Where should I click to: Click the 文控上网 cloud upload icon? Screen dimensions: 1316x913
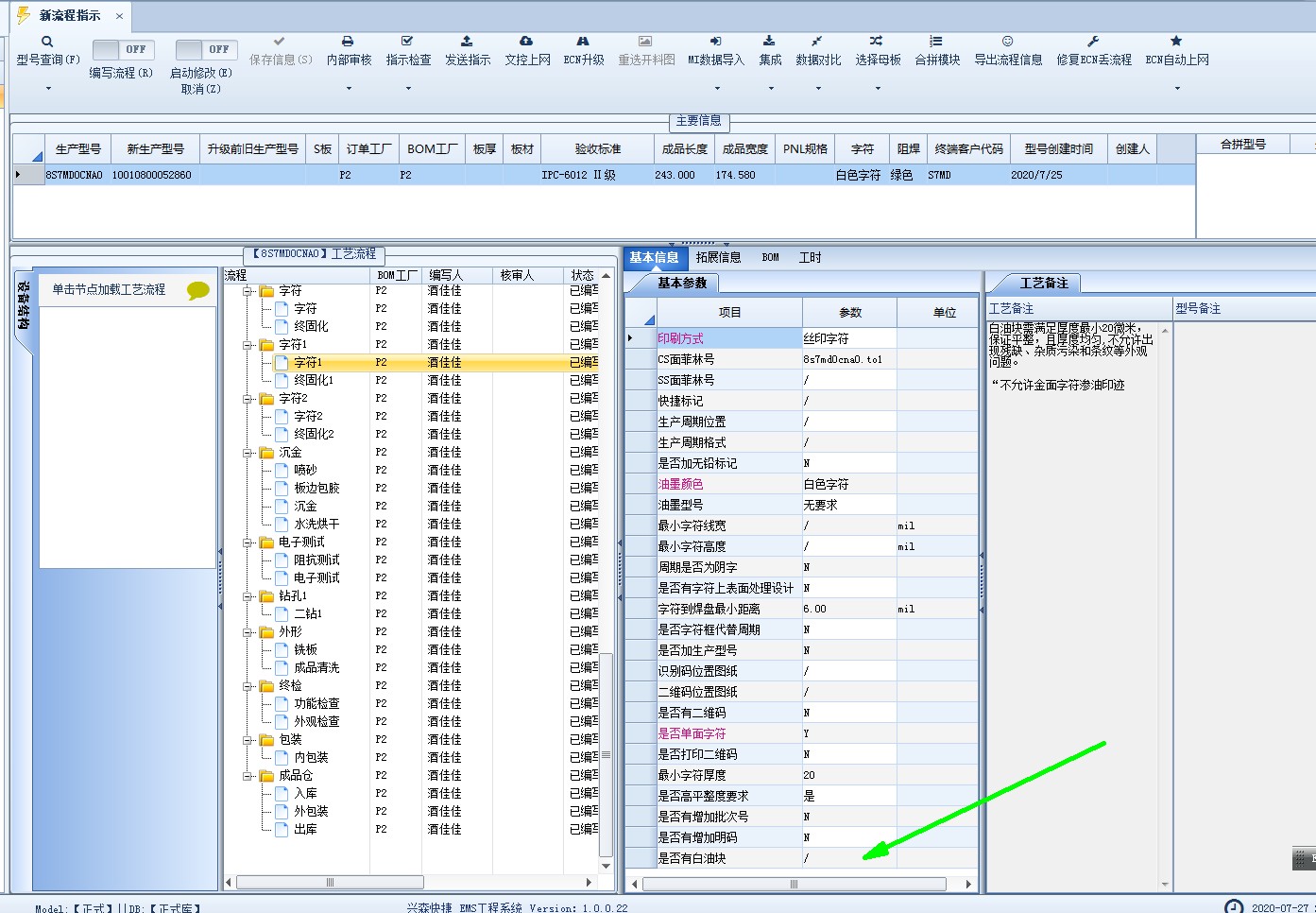click(x=526, y=42)
